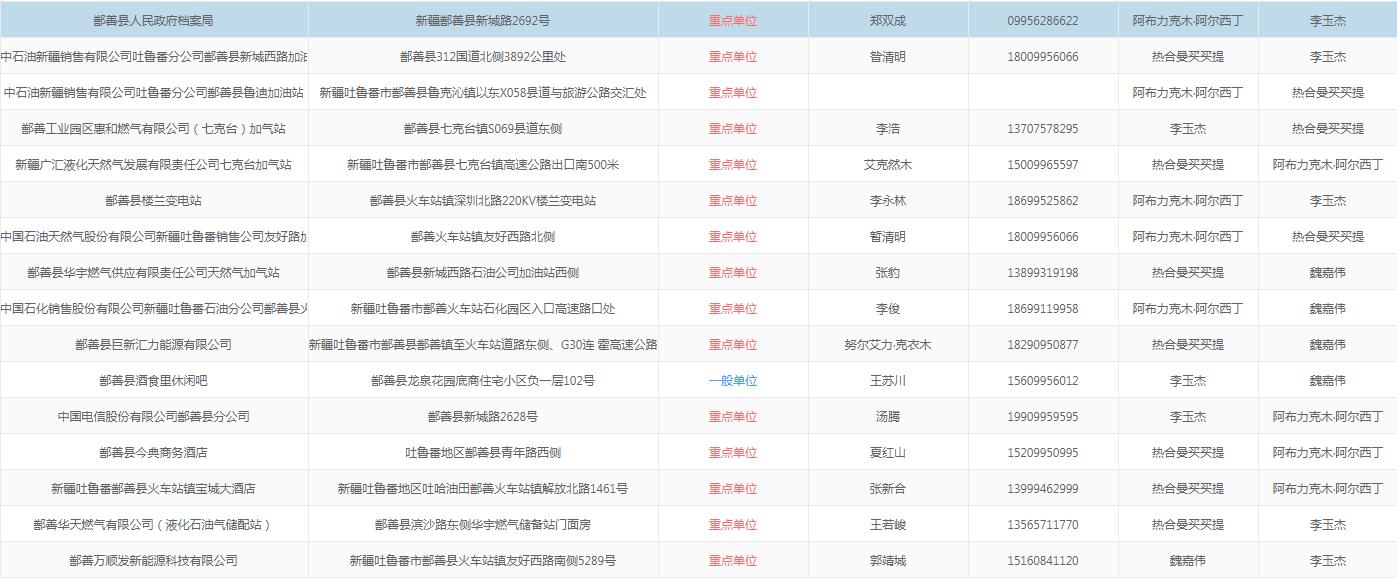Click the 鄯善万顺发新能源科技有限公司 unit name

(x=153, y=561)
